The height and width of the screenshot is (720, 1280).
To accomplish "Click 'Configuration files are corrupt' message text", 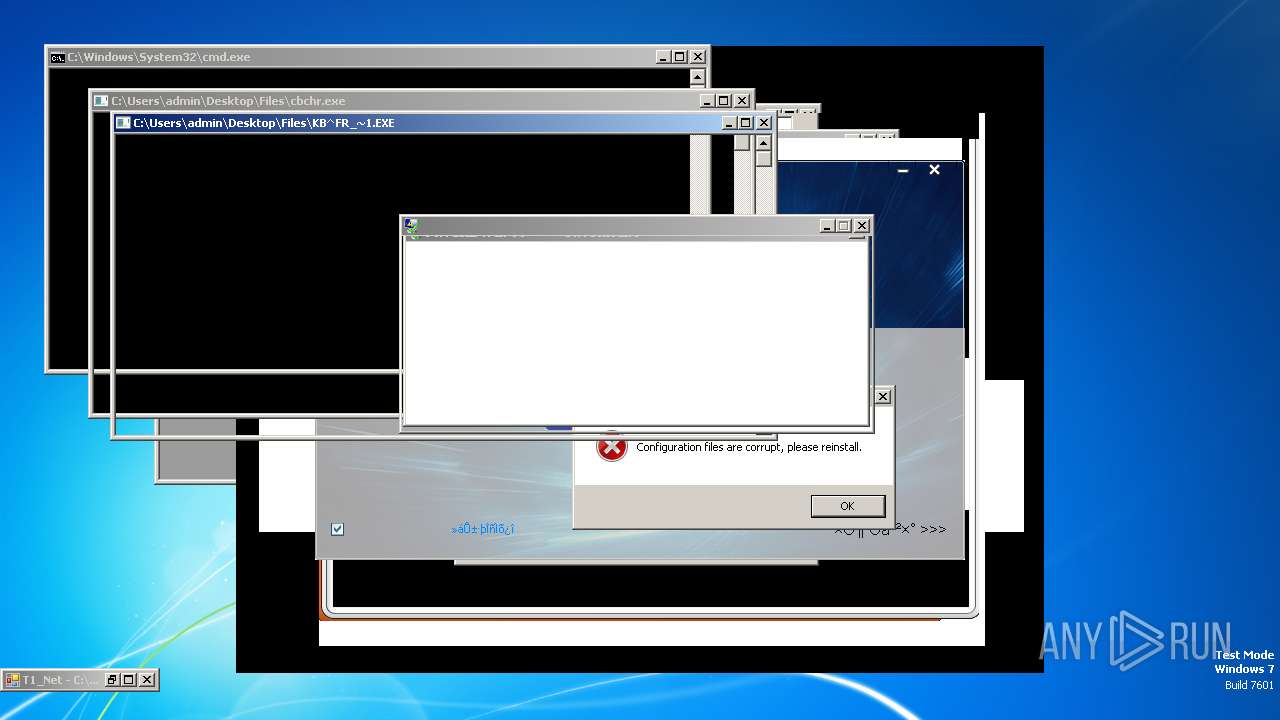I will pos(749,447).
